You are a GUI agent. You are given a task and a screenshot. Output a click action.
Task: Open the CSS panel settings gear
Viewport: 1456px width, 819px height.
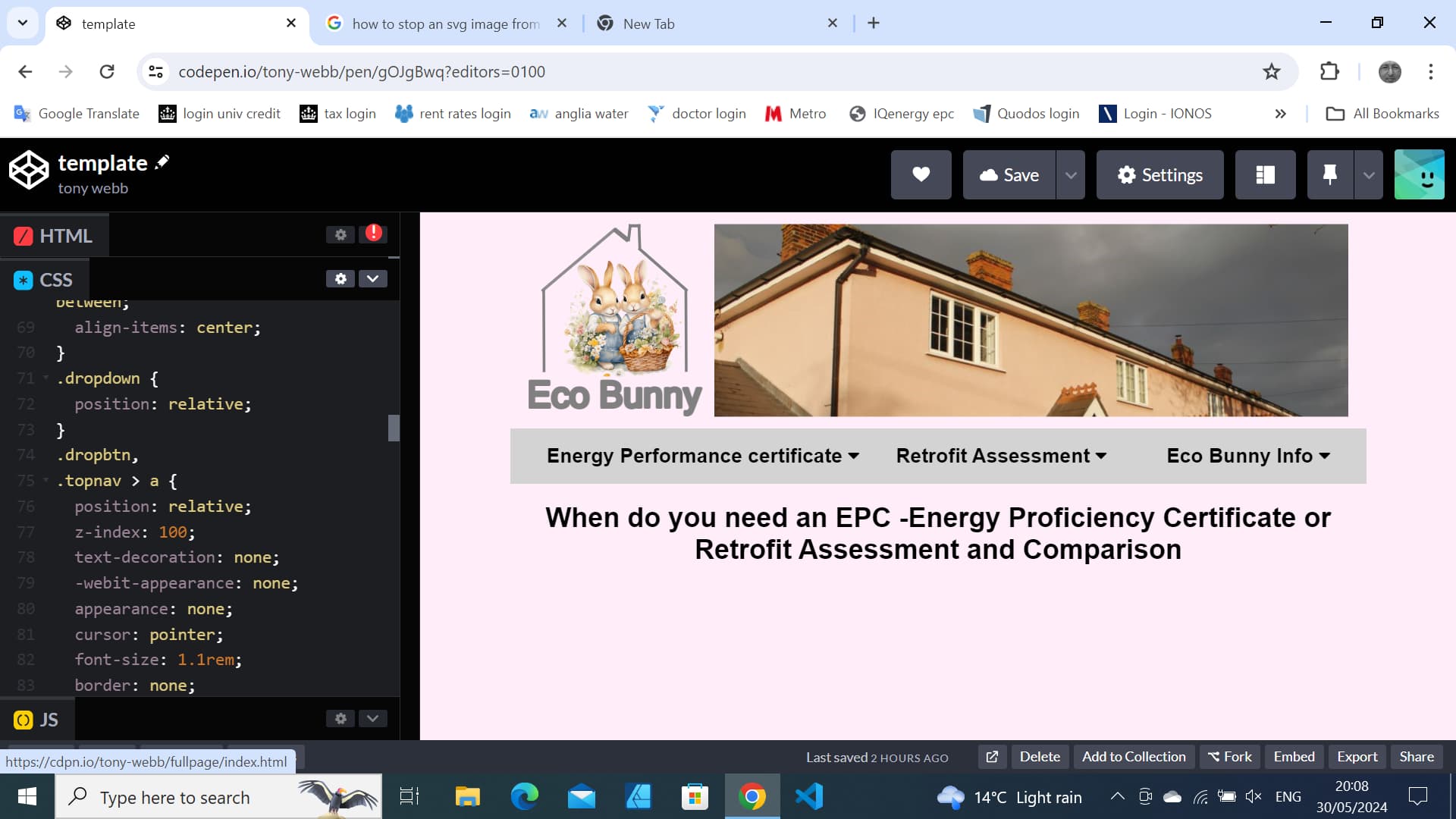pos(340,278)
